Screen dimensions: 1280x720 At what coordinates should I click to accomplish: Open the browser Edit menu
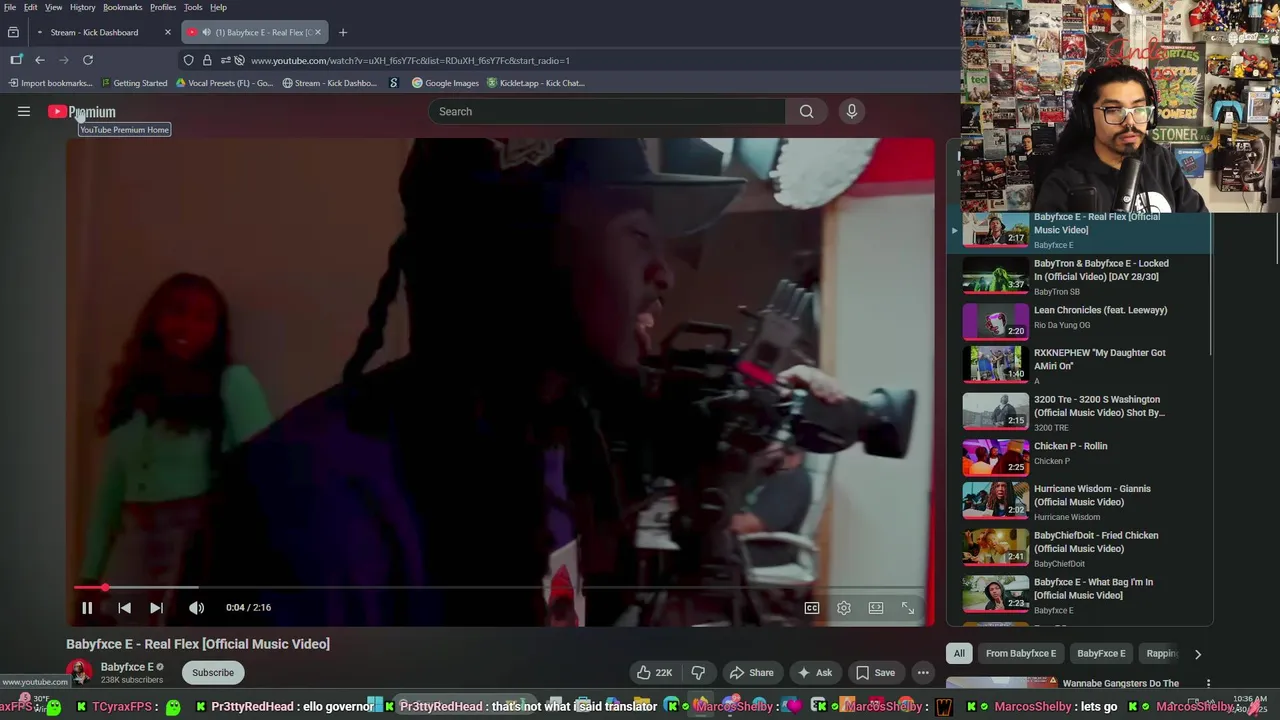31,7
